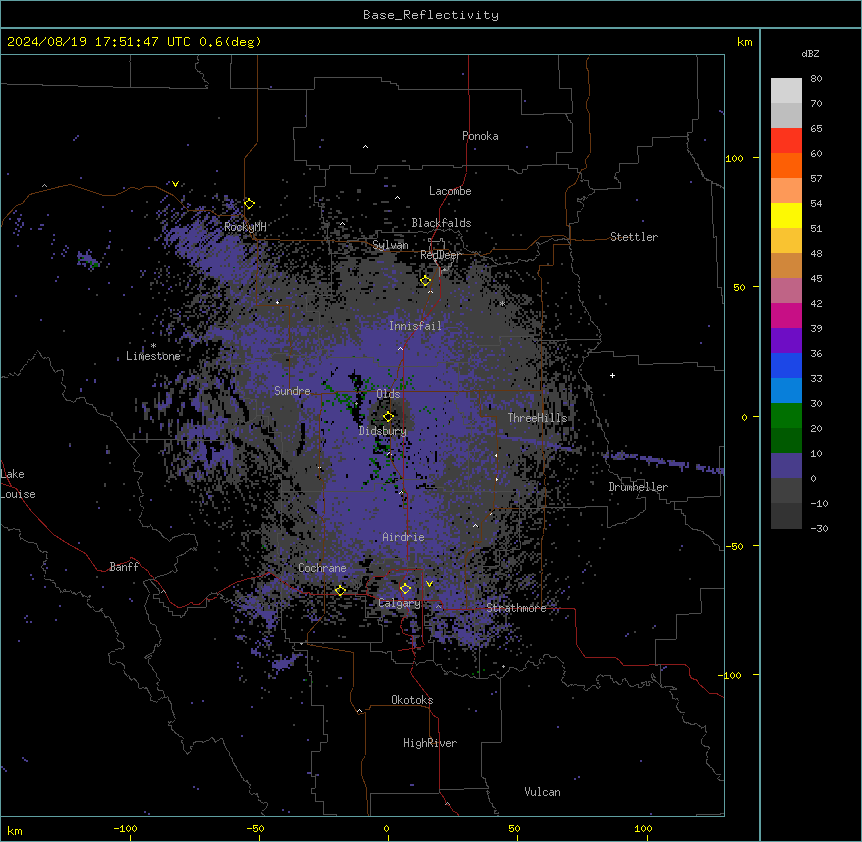
Task: Pick the purple 10 dBZ legend color
Action: pyautogui.click(x=786, y=466)
